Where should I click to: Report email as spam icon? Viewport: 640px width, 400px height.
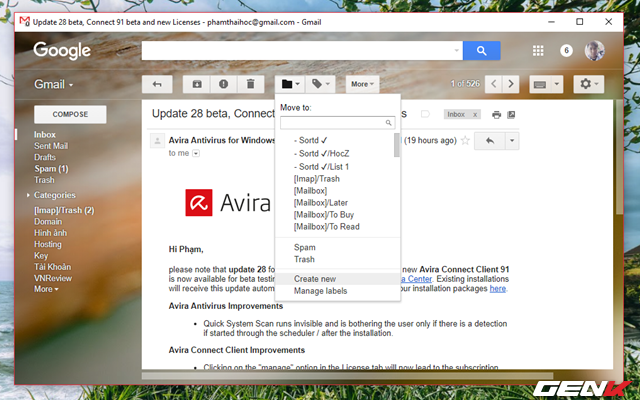click(x=223, y=84)
